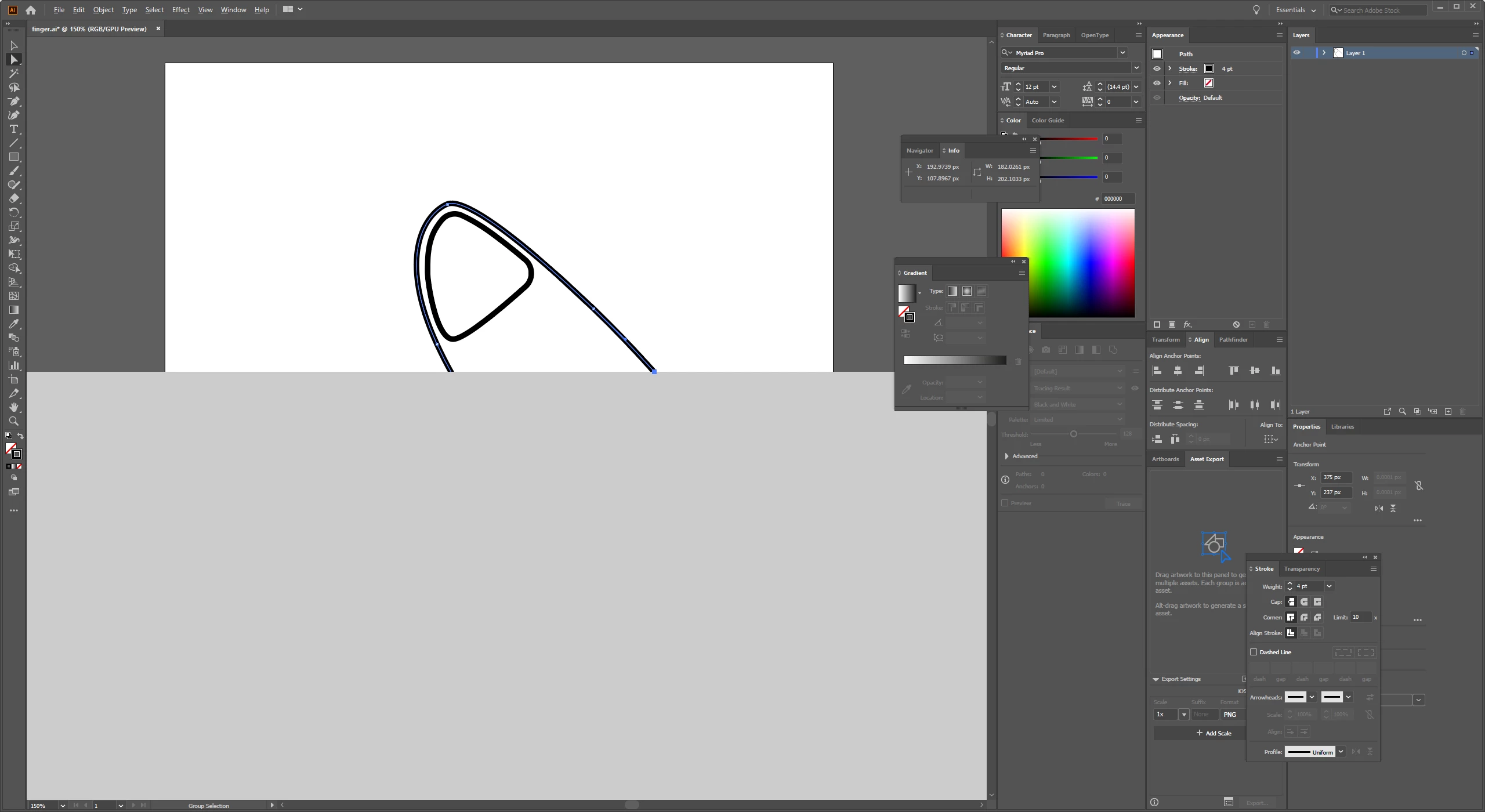The image size is (1485, 812).
Task: Click Vertical Align Top in Align panel
Action: point(1234,371)
